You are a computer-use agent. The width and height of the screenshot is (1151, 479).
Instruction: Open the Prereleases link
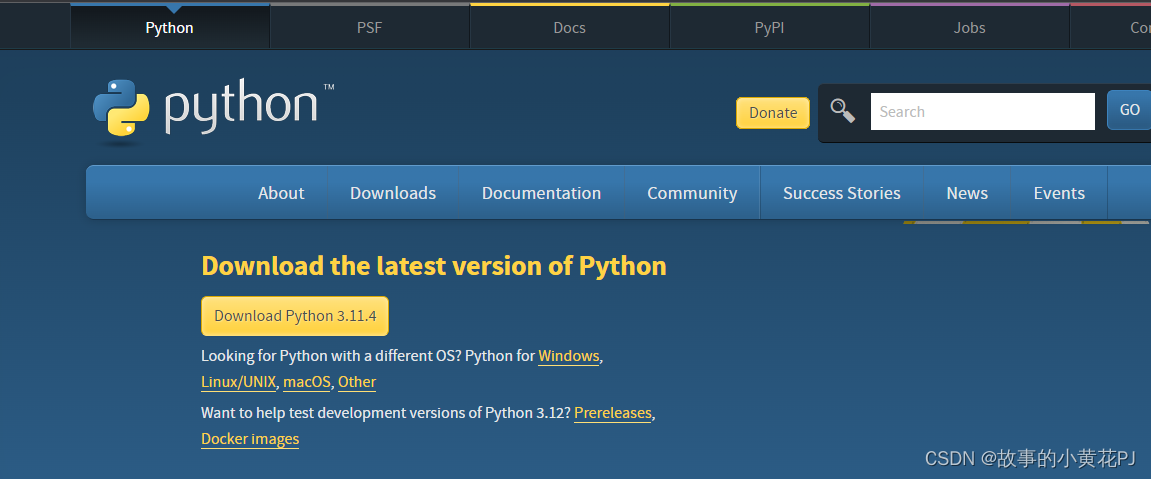613,413
